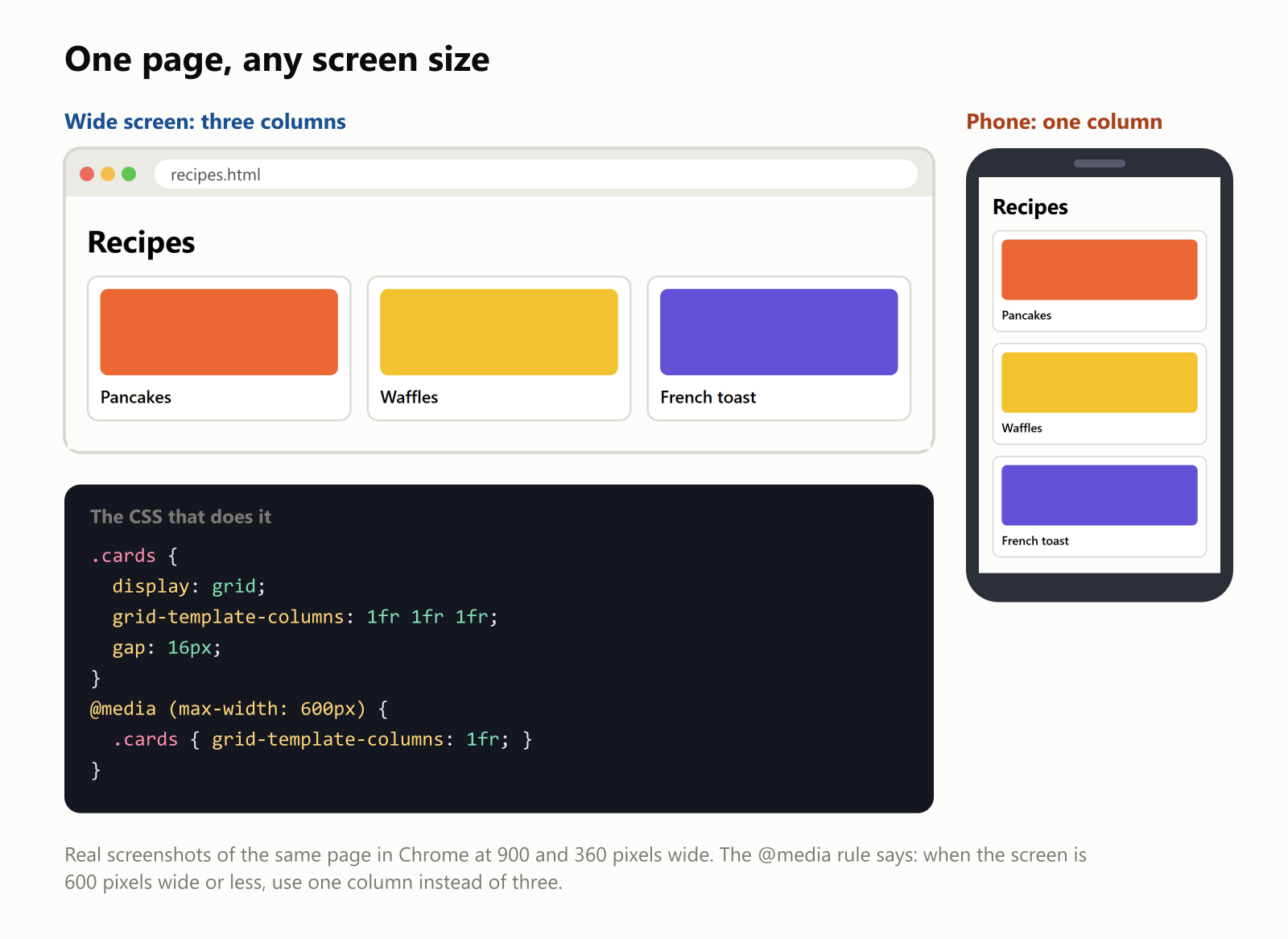Image resolution: width=1288 pixels, height=939 pixels.
Task: Click the "One page, any screen size" title
Action: 277,60
